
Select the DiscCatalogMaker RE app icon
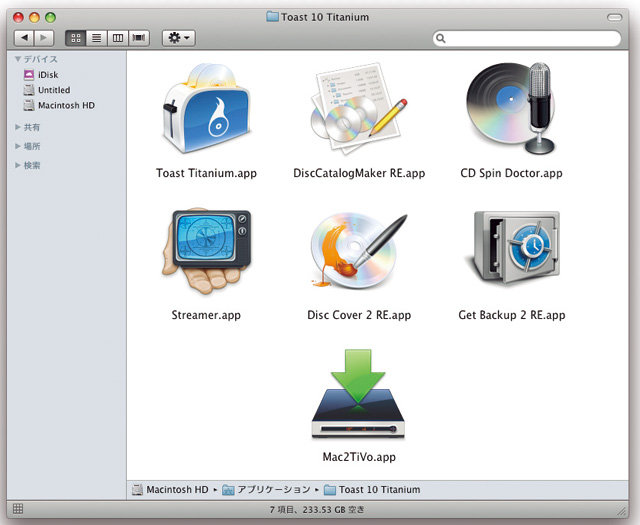(x=359, y=109)
